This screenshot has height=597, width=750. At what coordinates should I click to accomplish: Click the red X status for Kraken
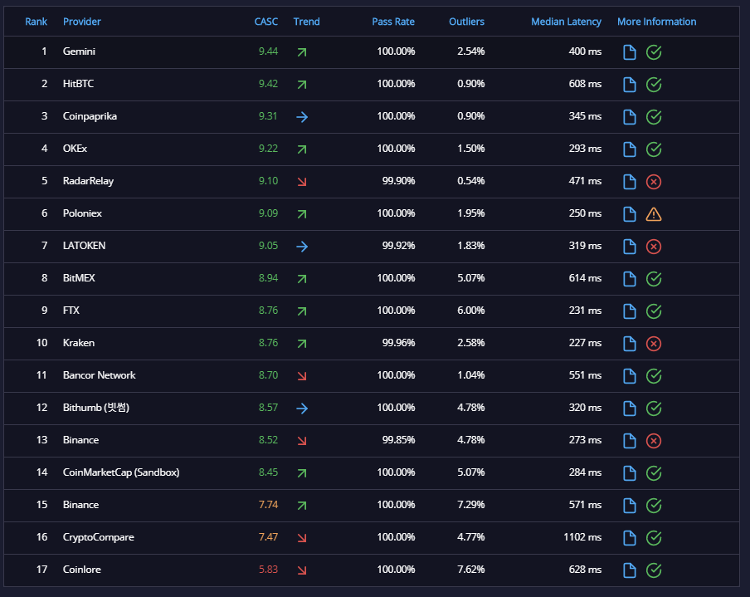653,343
